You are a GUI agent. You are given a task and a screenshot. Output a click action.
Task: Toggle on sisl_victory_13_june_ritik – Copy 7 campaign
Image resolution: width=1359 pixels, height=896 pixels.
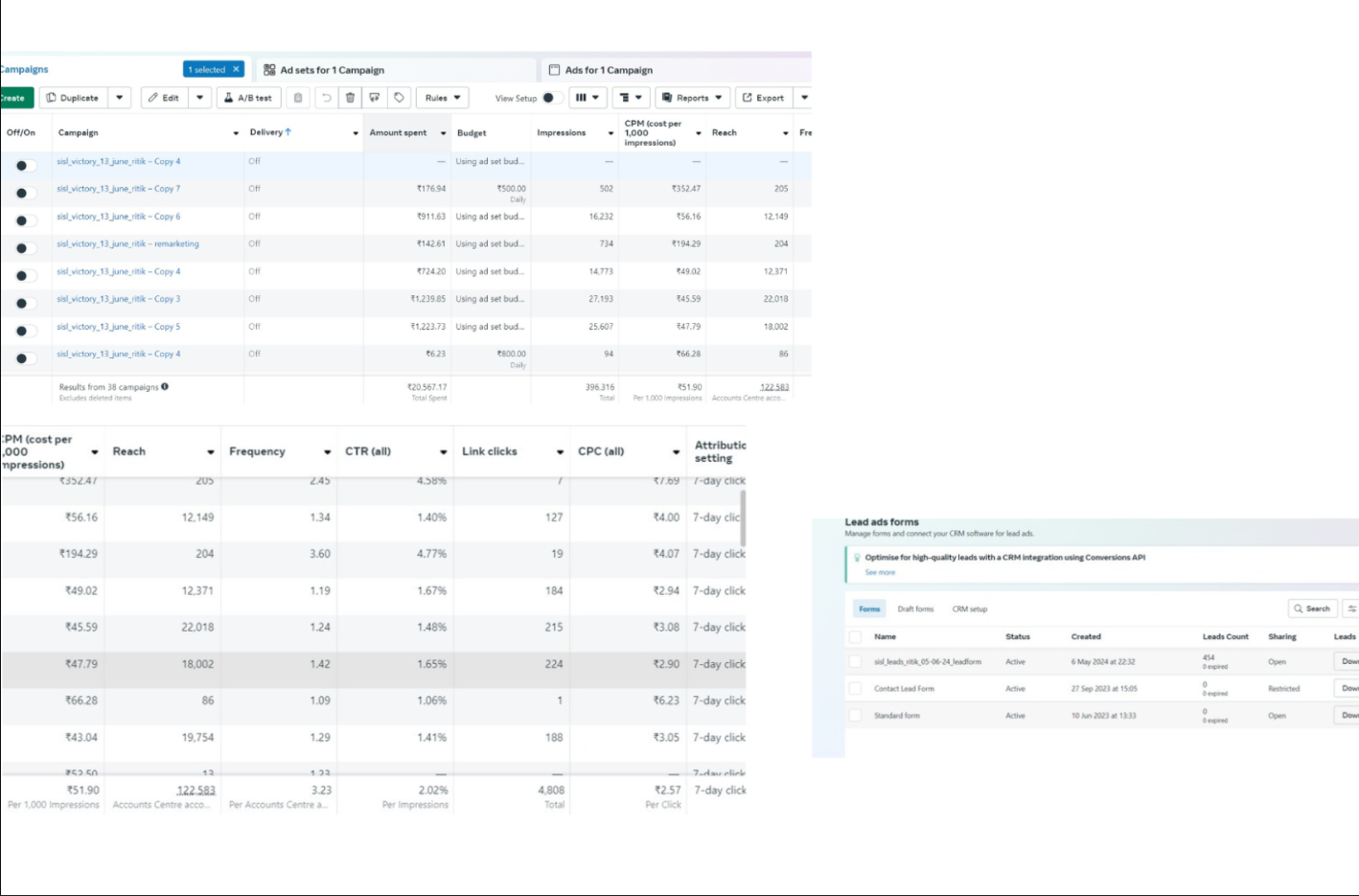point(25,193)
